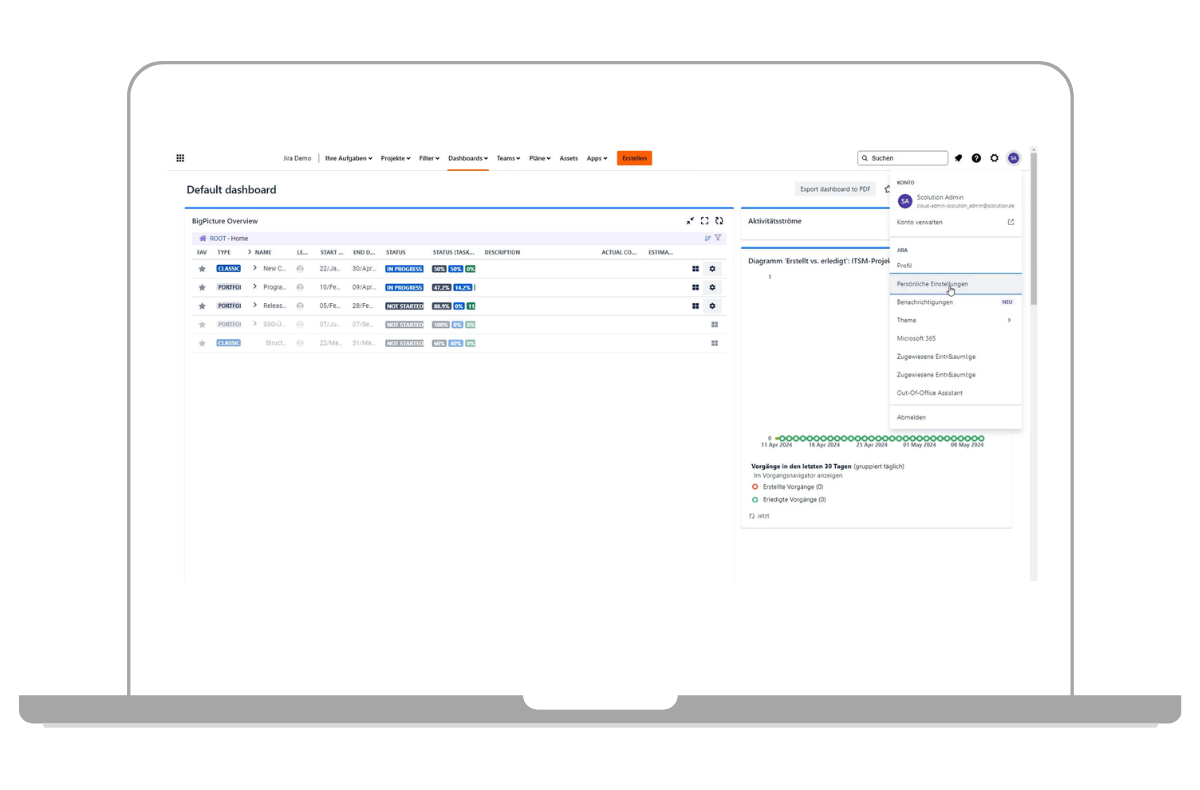Click Export dashboard to PDF
This screenshot has height=790, width=1200.
pos(835,189)
